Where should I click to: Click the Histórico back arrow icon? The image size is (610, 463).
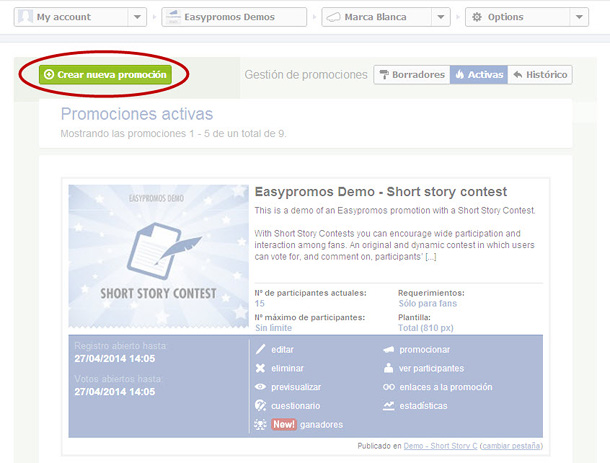point(517,74)
